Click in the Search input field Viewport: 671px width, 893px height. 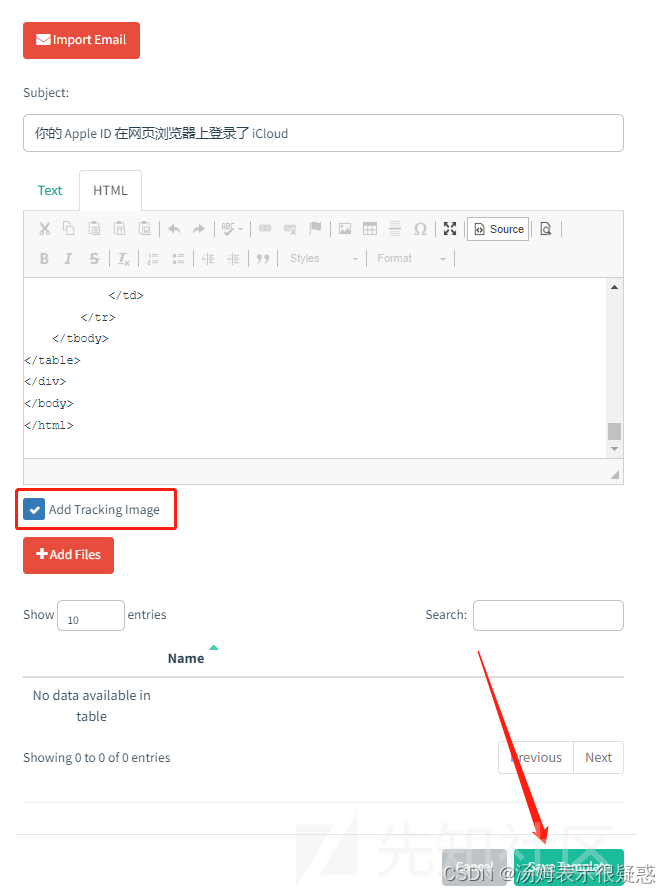click(547, 615)
